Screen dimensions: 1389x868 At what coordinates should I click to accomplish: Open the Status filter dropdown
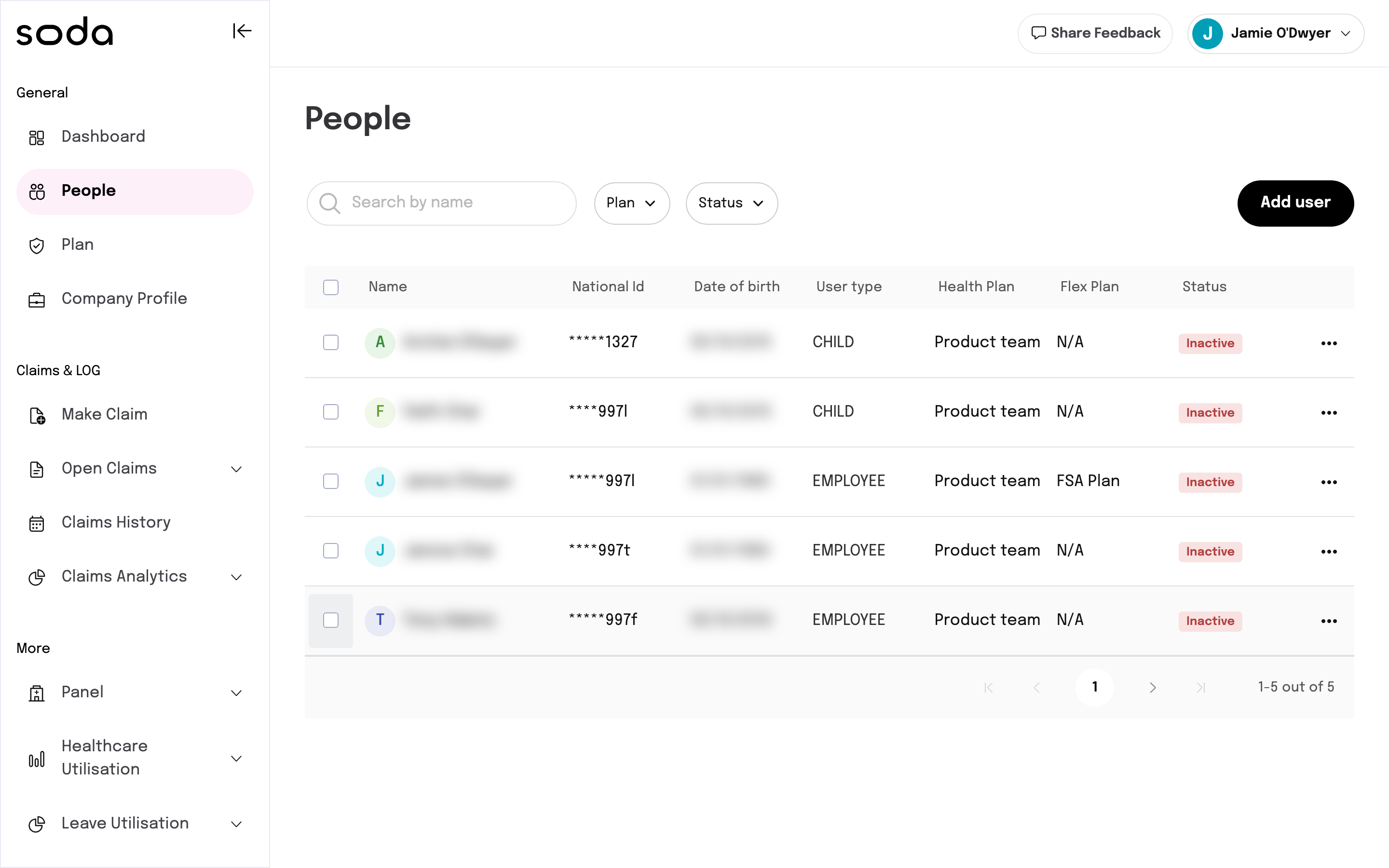click(x=732, y=203)
